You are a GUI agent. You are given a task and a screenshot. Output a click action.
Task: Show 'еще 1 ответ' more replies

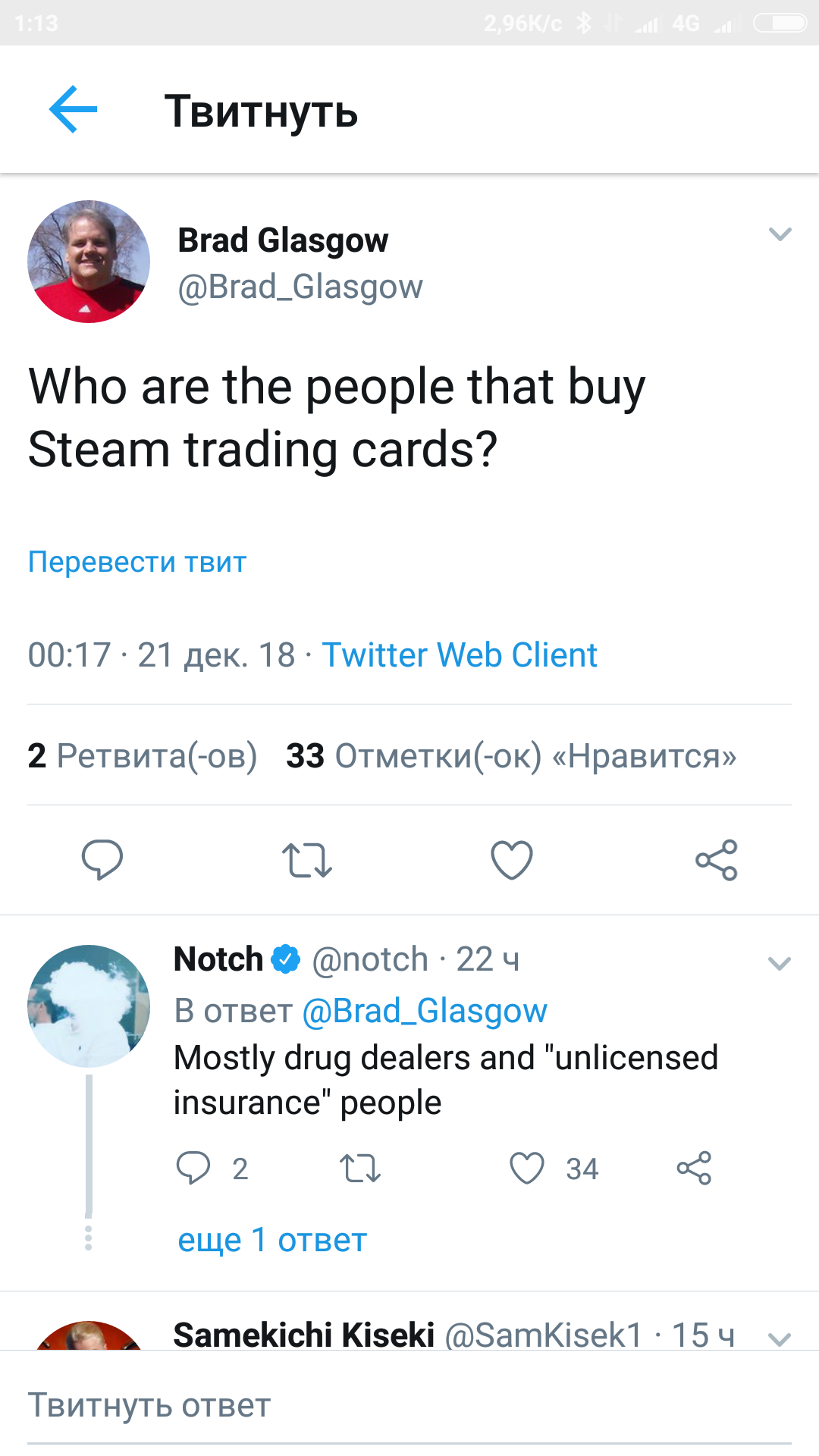pyautogui.click(x=272, y=1241)
